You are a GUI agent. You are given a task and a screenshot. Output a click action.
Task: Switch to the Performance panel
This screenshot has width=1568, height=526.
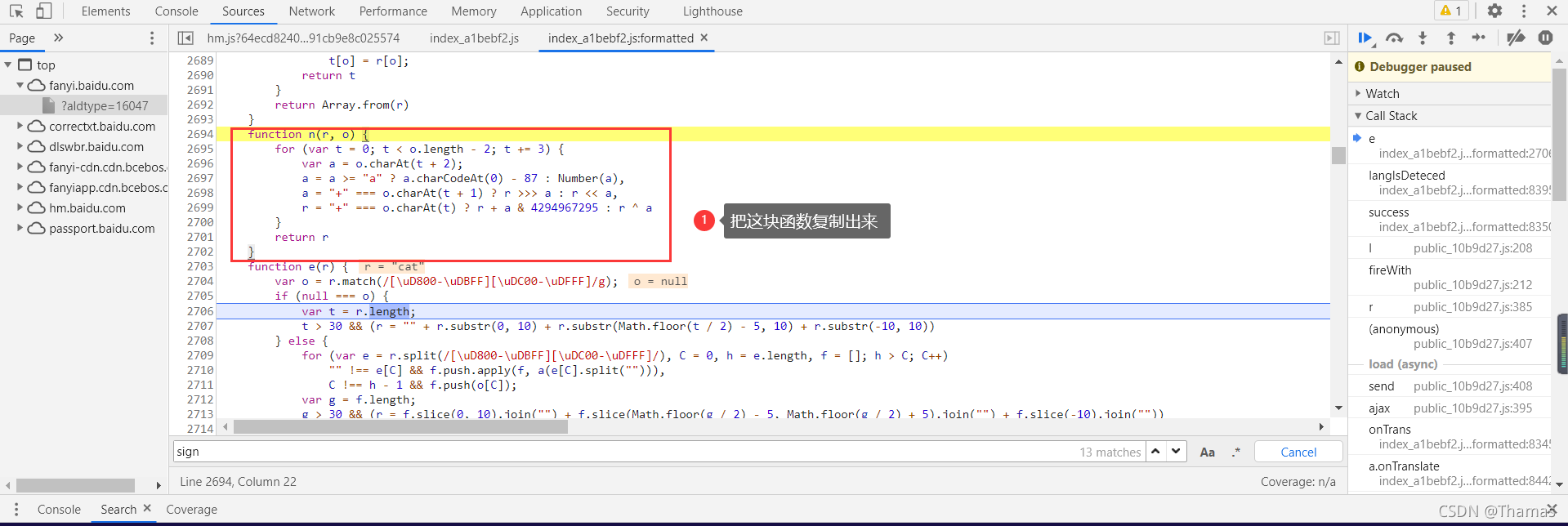pyautogui.click(x=393, y=11)
